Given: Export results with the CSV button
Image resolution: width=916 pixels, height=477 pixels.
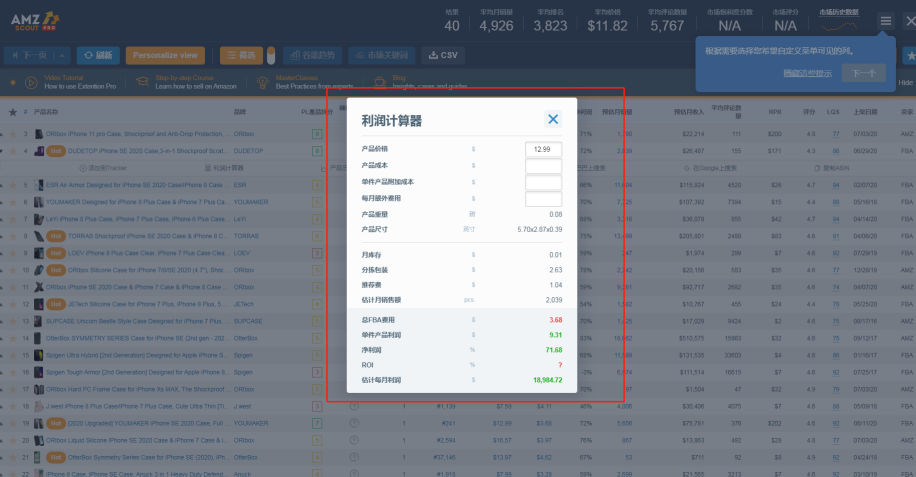Looking at the screenshot, I should click(443, 55).
